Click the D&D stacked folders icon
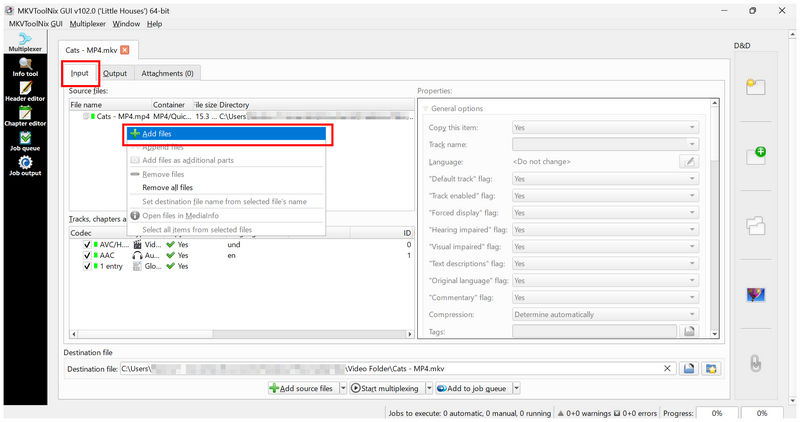This screenshot has width=800, height=422. tap(756, 225)
